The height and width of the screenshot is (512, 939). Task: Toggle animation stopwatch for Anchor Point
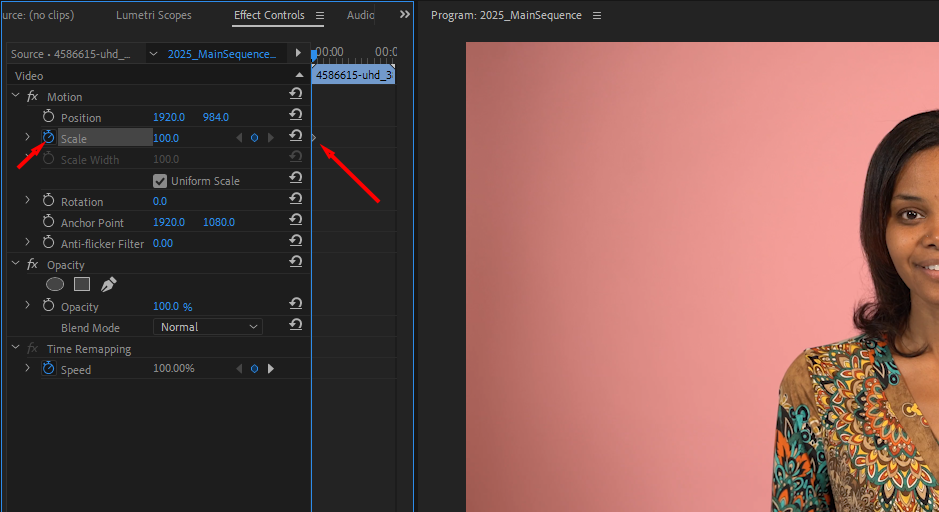tap(49, 222)
